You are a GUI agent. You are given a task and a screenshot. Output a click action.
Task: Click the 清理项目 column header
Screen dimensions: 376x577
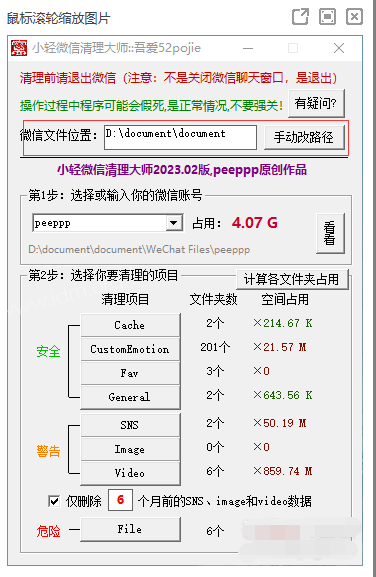pos(125,299)
